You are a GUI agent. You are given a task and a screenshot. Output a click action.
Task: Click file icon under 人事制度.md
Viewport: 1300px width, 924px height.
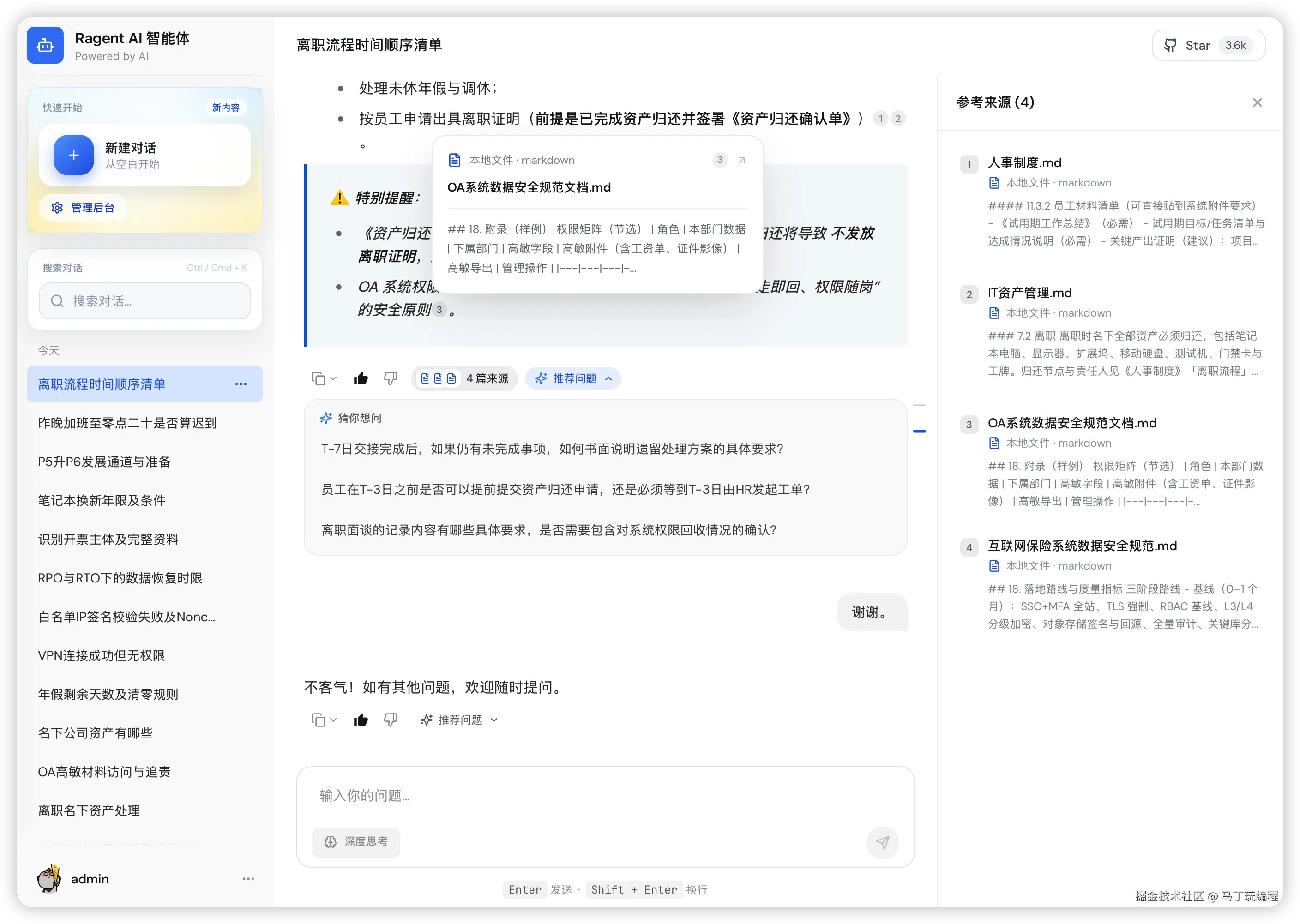click(994, 183)
